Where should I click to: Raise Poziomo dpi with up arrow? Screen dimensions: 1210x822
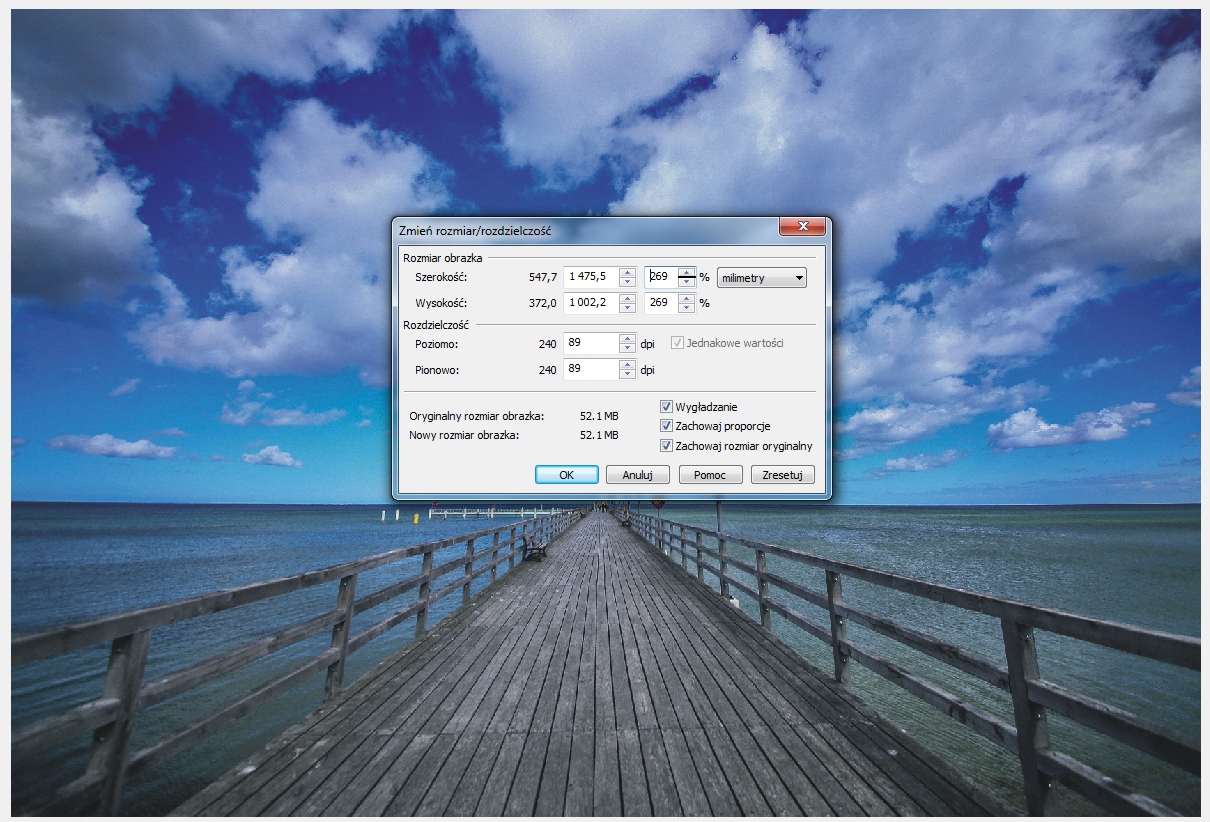coord(627,339)
